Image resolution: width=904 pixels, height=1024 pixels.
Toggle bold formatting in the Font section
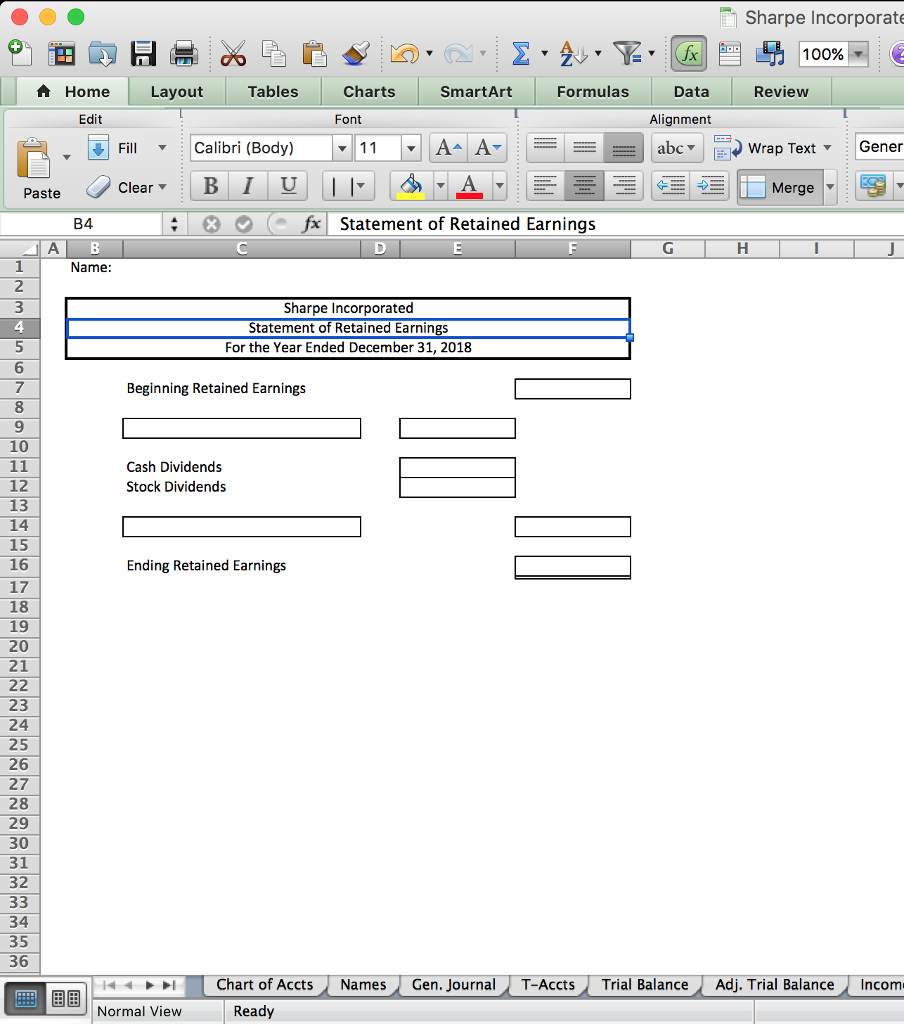[209, 186]
